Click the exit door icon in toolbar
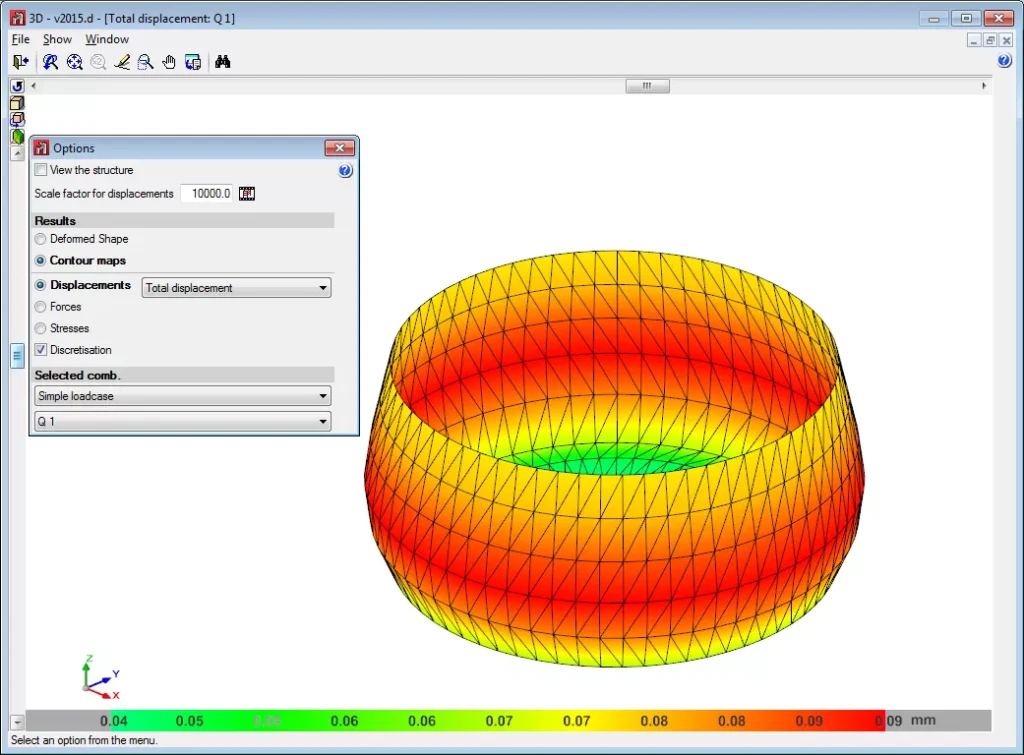This screenshot has height=755, width=1024. 20,62
